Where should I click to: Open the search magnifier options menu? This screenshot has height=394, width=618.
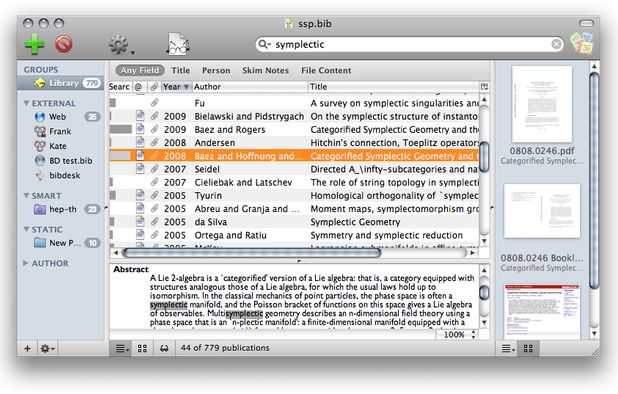point(264,44)
